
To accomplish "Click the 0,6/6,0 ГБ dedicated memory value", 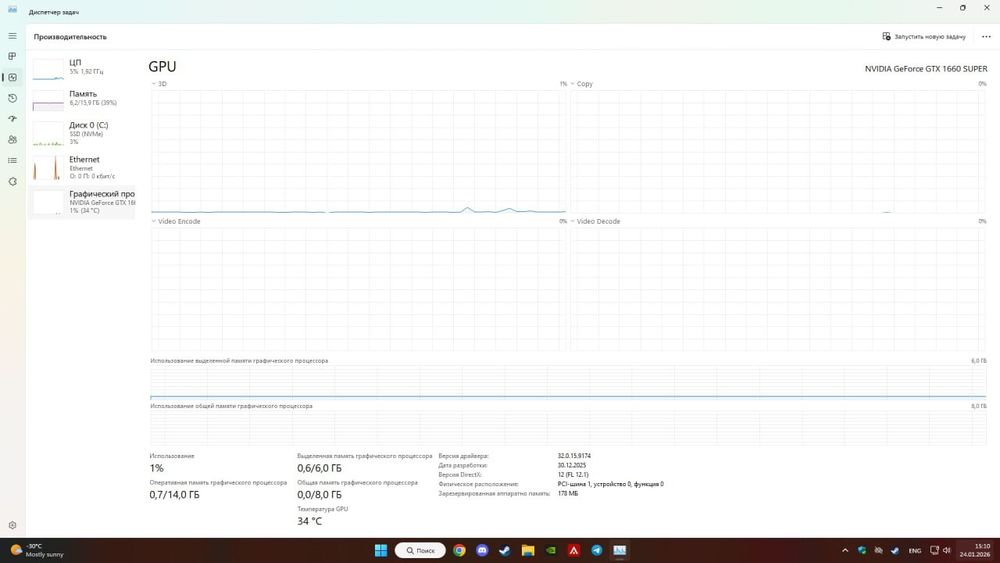I will coord(319,468).
